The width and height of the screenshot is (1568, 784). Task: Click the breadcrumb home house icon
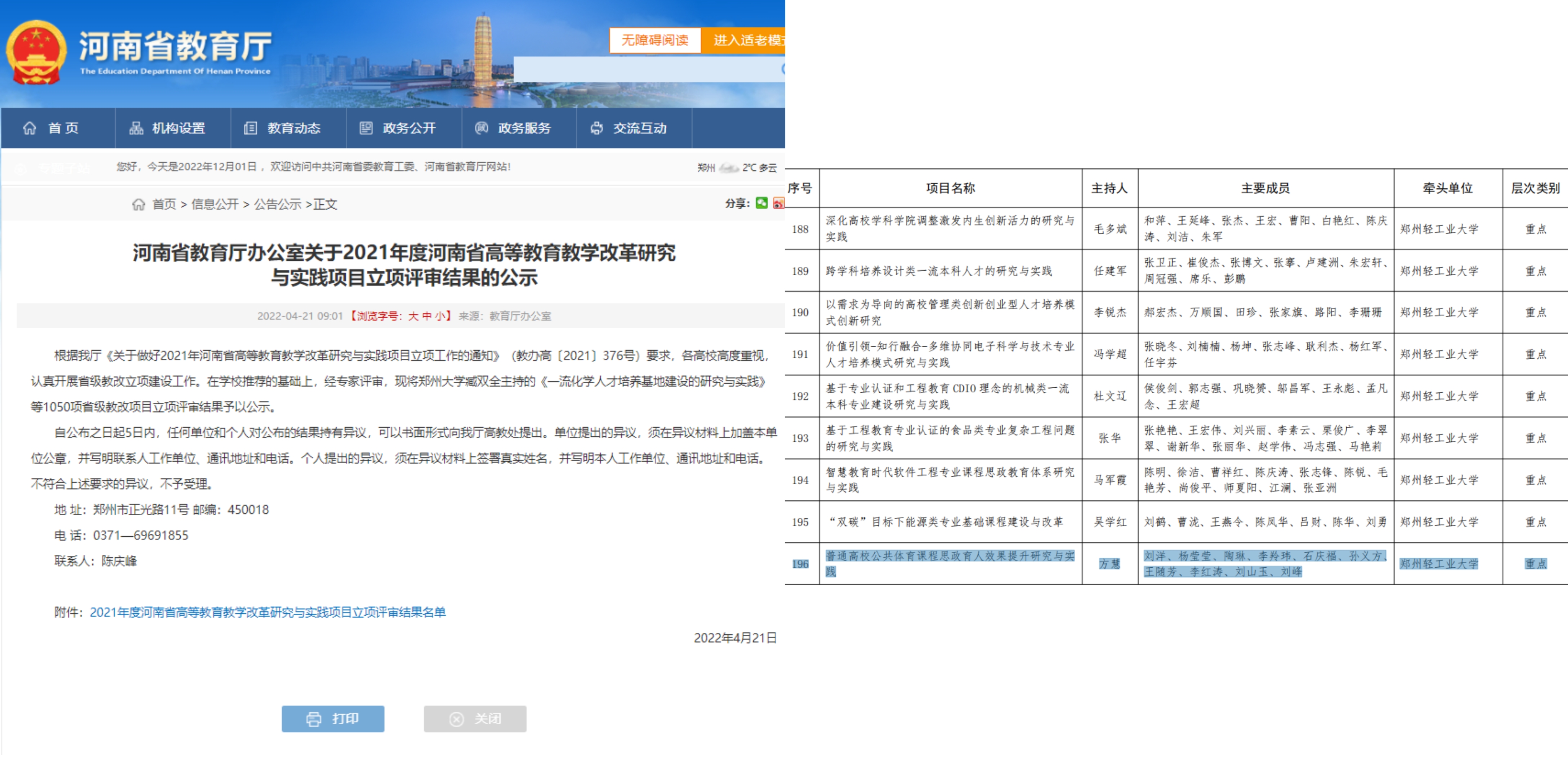tap(139, 204)
